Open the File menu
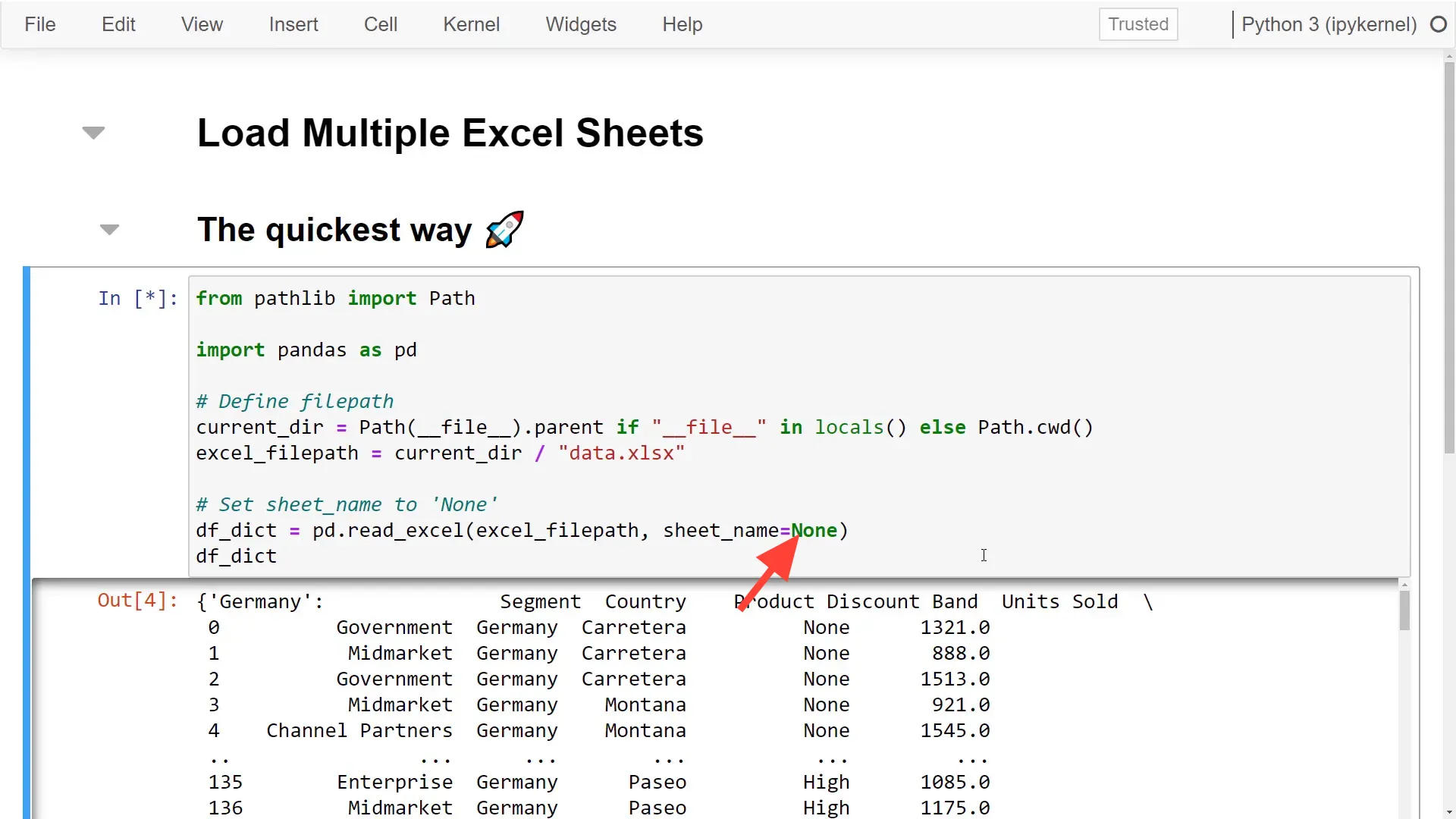 39,24
